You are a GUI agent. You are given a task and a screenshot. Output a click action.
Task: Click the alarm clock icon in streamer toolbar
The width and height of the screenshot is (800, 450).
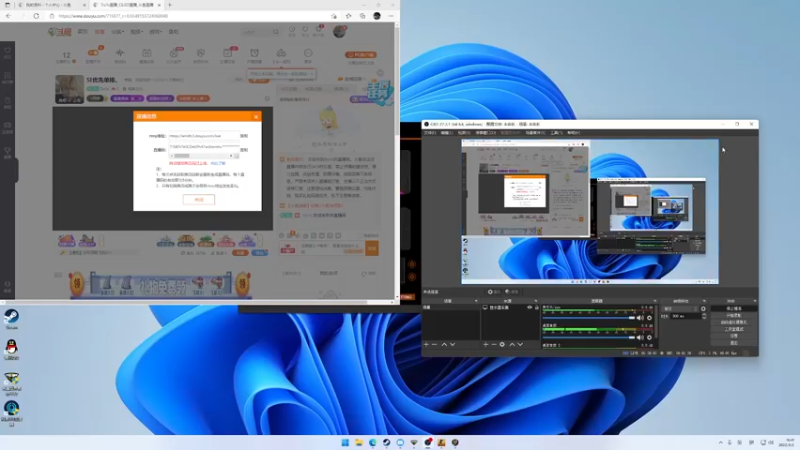pyautogui.click(x=254, y=53)
